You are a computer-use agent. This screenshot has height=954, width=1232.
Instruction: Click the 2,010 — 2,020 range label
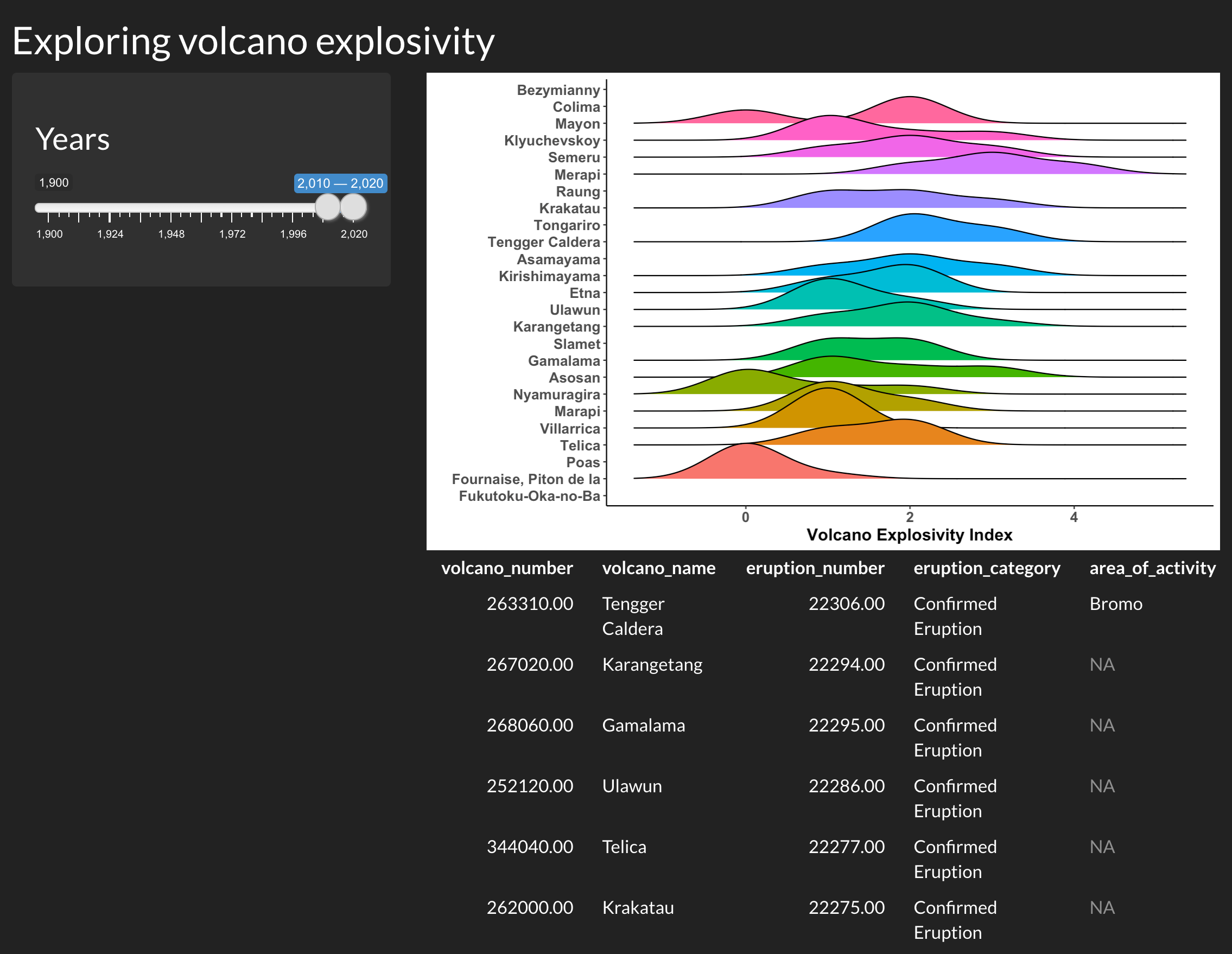click(x=340, y=183)
